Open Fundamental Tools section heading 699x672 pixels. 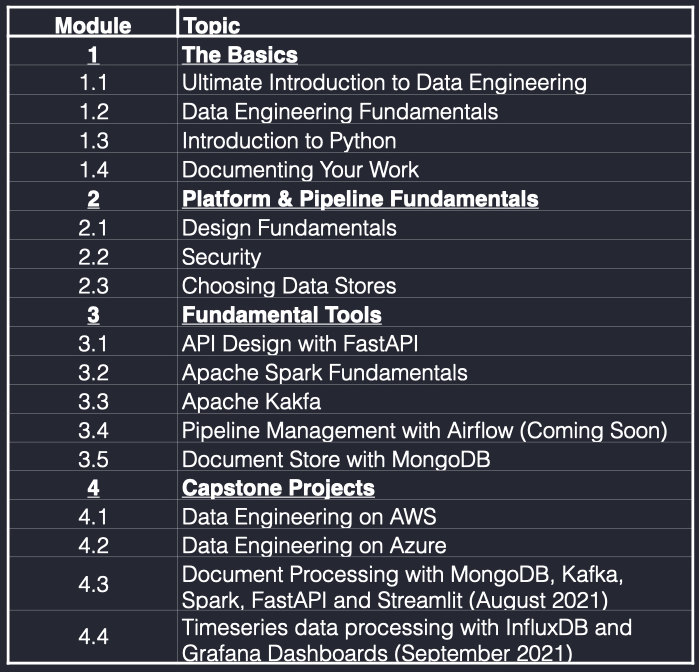282,315
